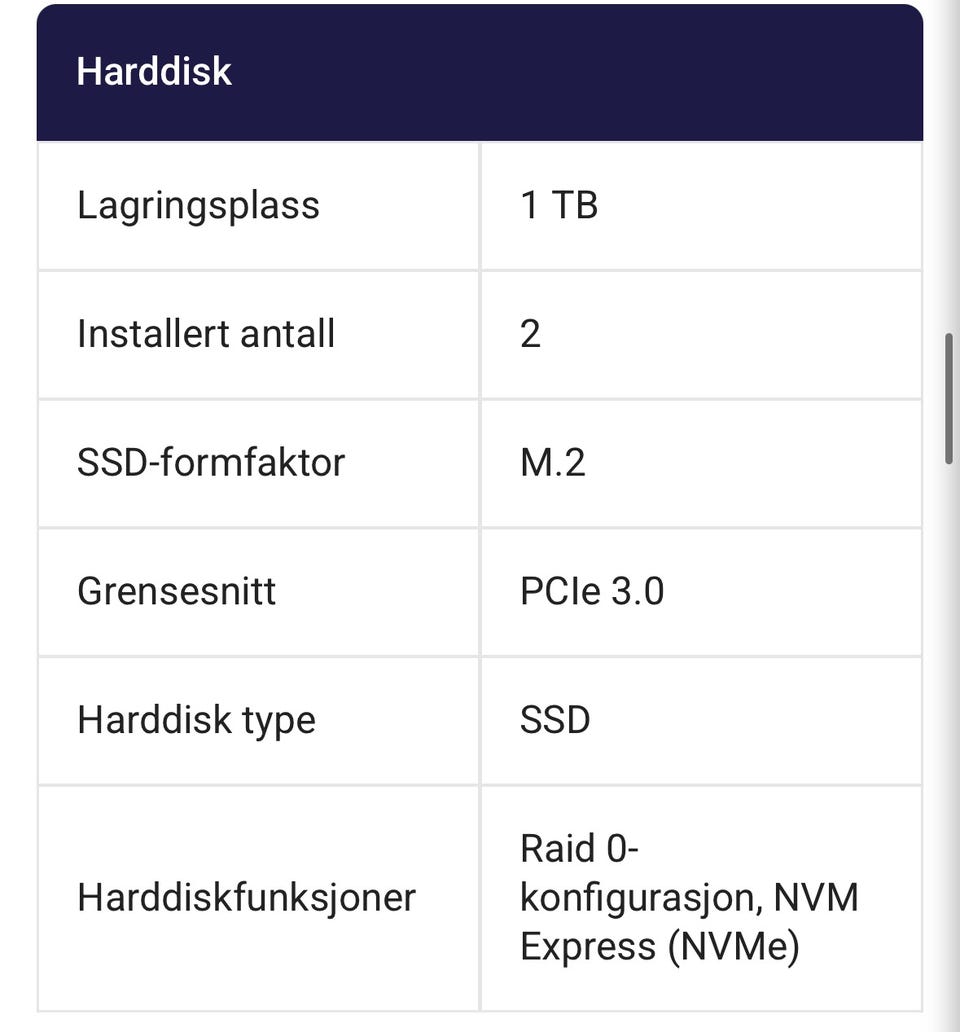Click the PCIe 3.0 interface value
The height and width of the screenshot is (1032, 960).
click(x=592, y=590)
